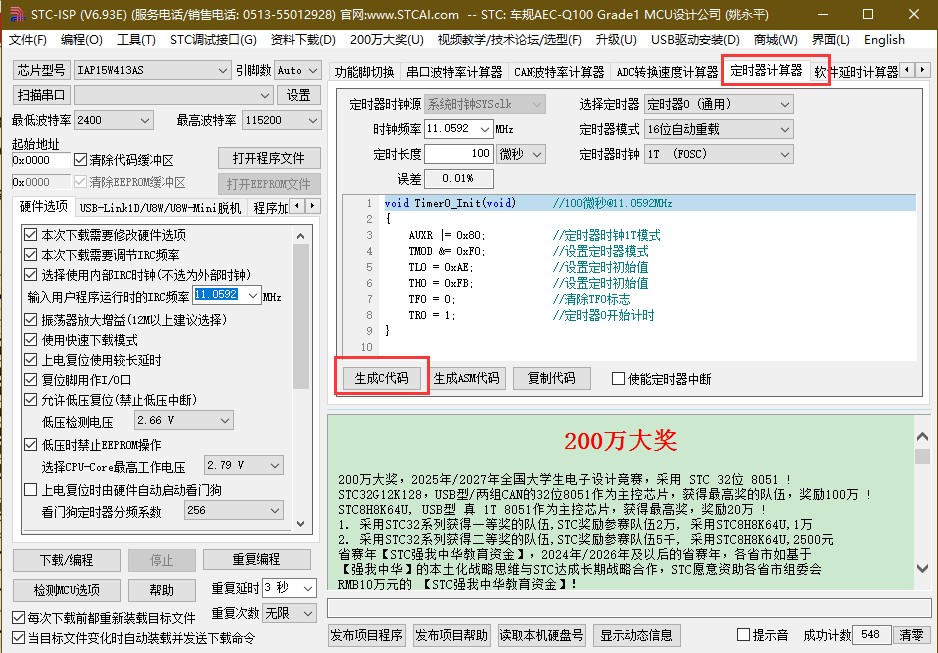Open 低压检测电压 2.66 V dropdown
The height and width of the screenshot is (653, 938).
click(183, 420)
